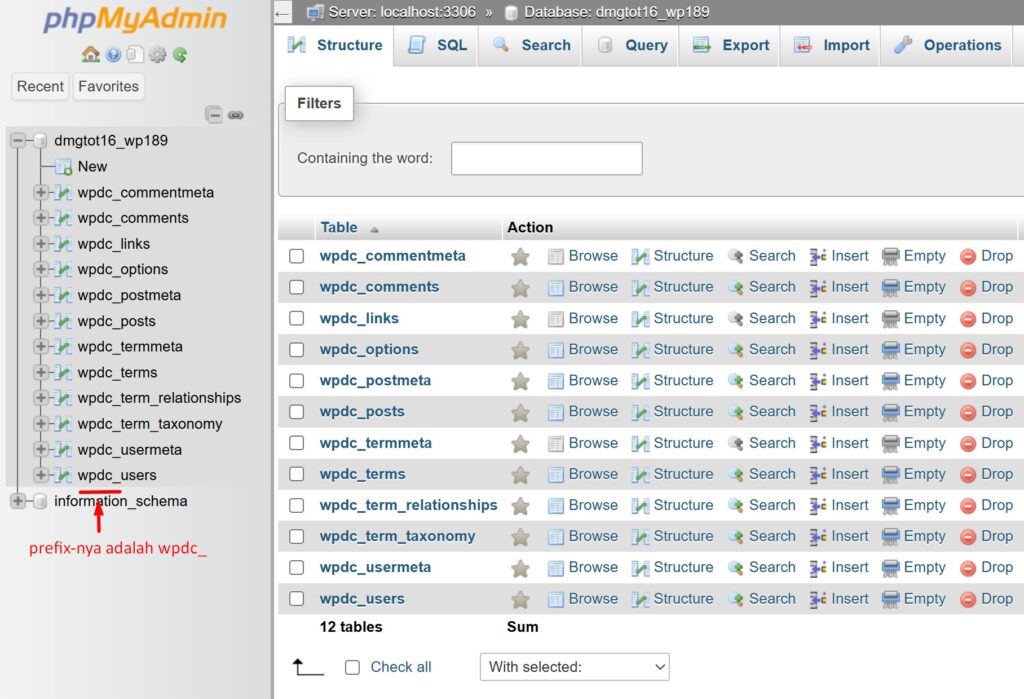The image size is (1024, 699).
Task: Click the favorite star for wpdc_options
Action: coord(520,350)
